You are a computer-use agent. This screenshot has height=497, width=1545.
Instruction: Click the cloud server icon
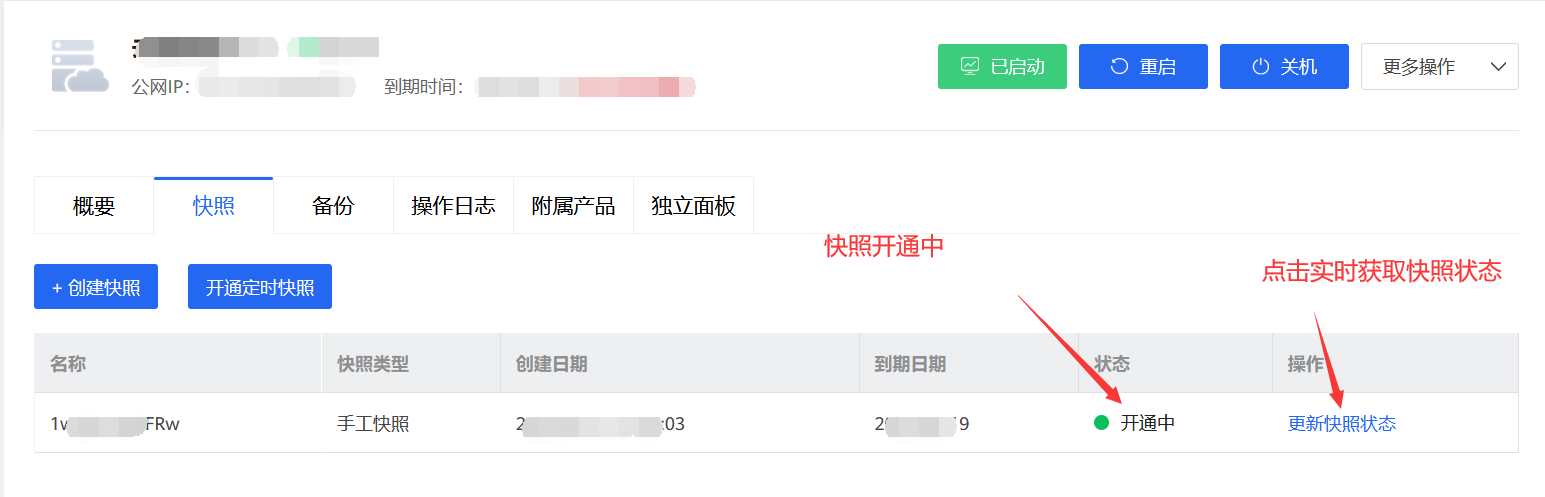[80, 66]
